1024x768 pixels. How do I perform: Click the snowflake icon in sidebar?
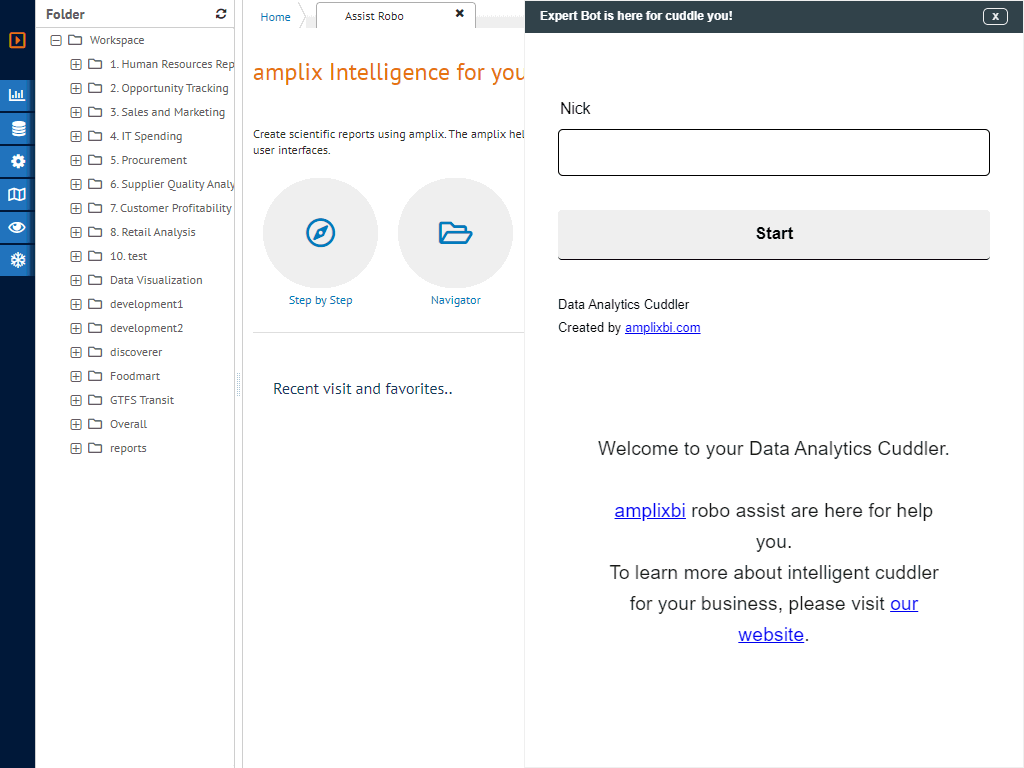pos(17,260)
